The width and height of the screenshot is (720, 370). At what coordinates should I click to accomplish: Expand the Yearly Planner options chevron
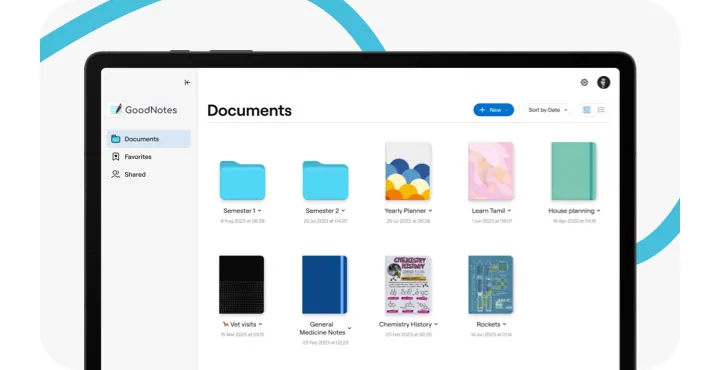click(430, 211)
